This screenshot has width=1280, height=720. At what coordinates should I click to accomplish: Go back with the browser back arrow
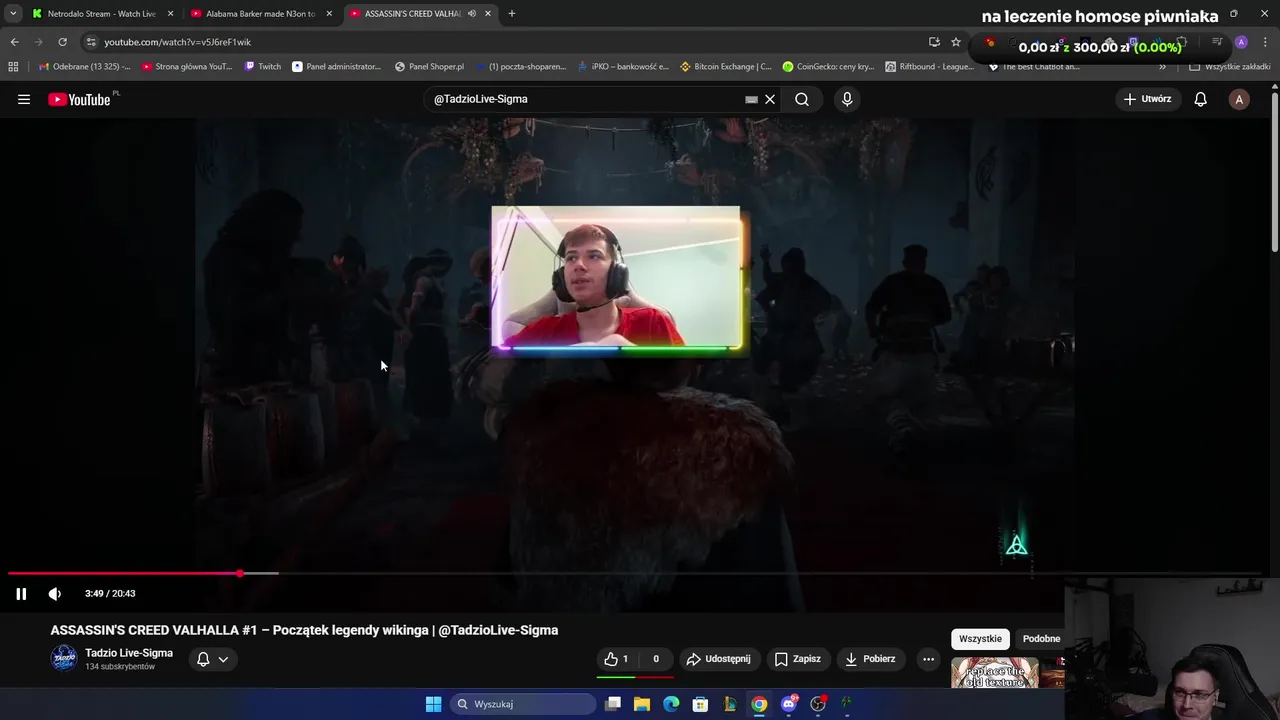(x=14, y=42)
